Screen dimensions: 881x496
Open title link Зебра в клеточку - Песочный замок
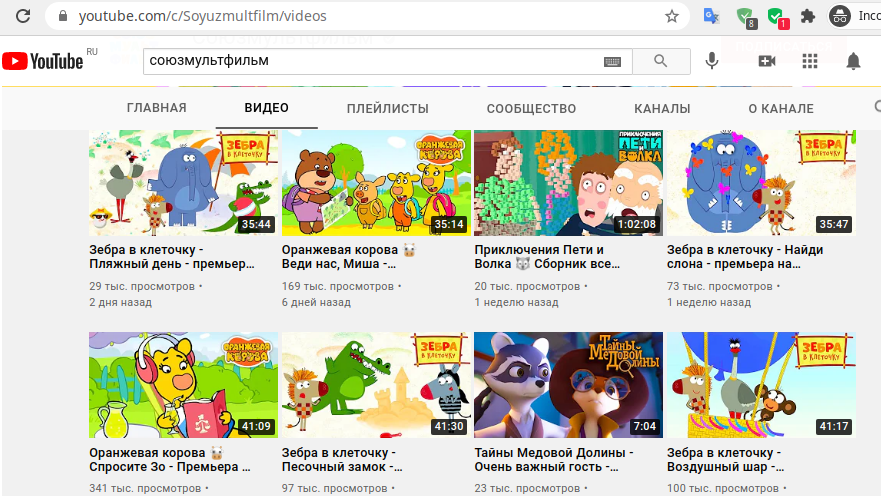tap(342, 459)
